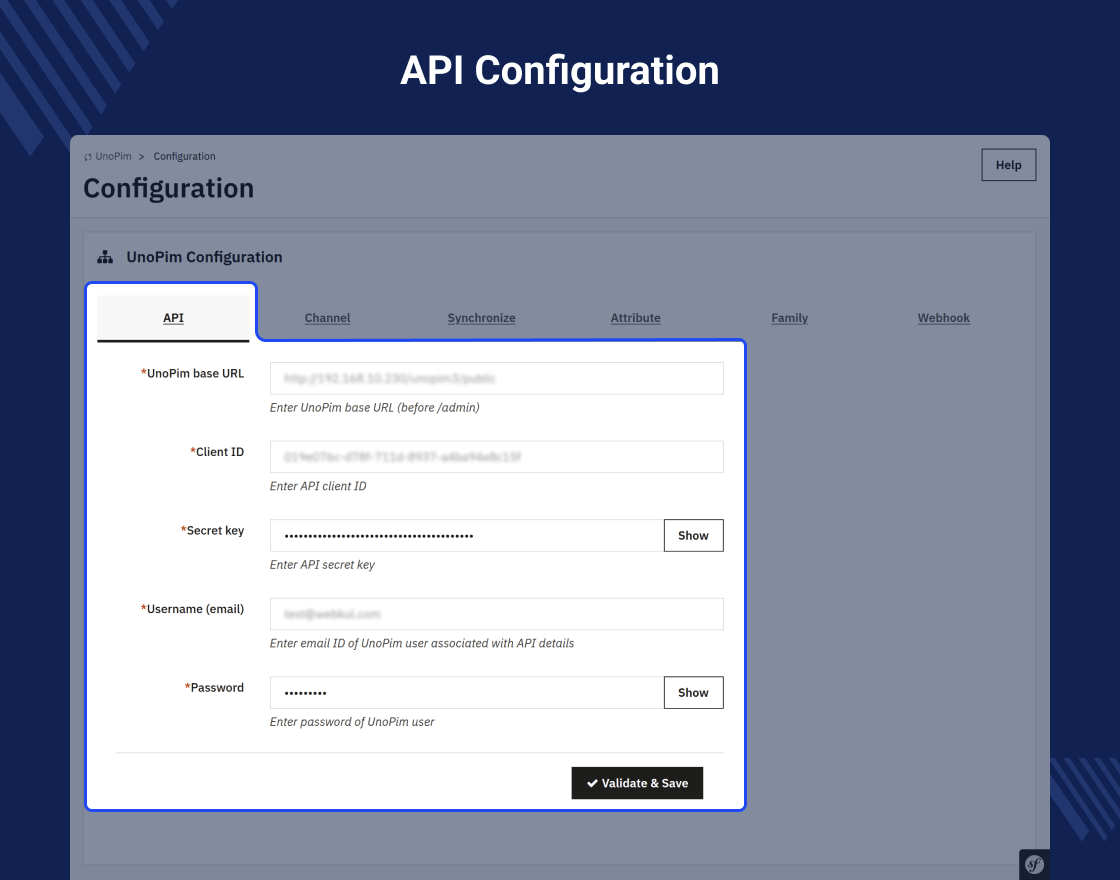Click the '*Password' field label
1120x880 pixels.
tap(214, 688)
